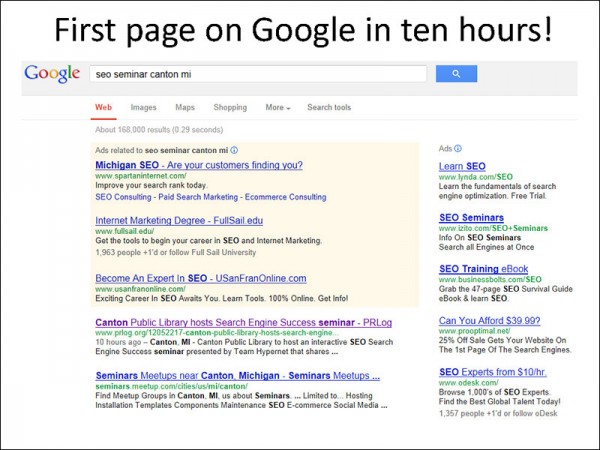Click the Web tab
600x450 pixels.
102,107
